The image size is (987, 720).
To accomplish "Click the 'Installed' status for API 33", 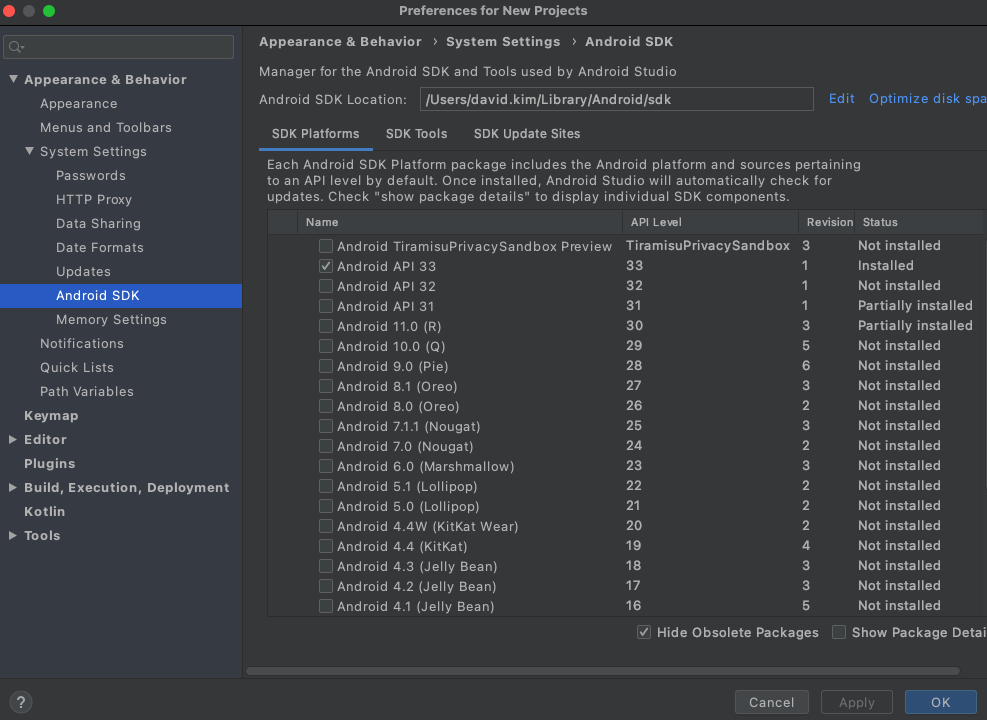I will coord(885,266).
